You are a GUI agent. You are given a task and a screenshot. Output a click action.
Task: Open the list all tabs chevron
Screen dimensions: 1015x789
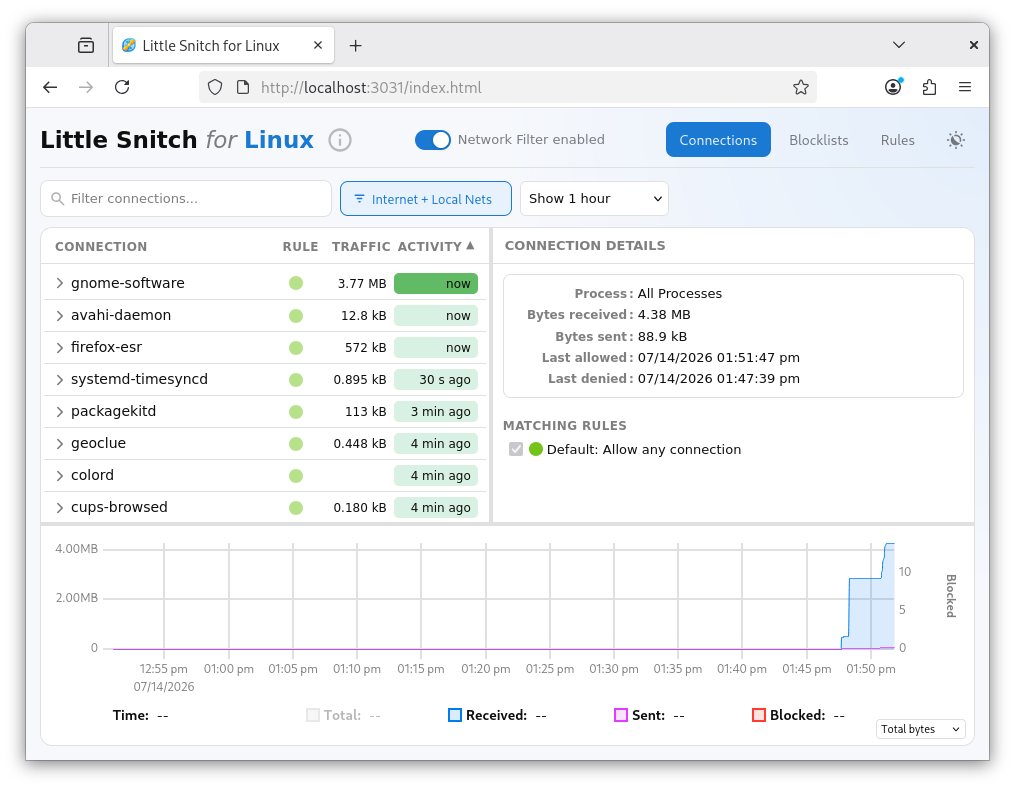(x=898, y=45)
